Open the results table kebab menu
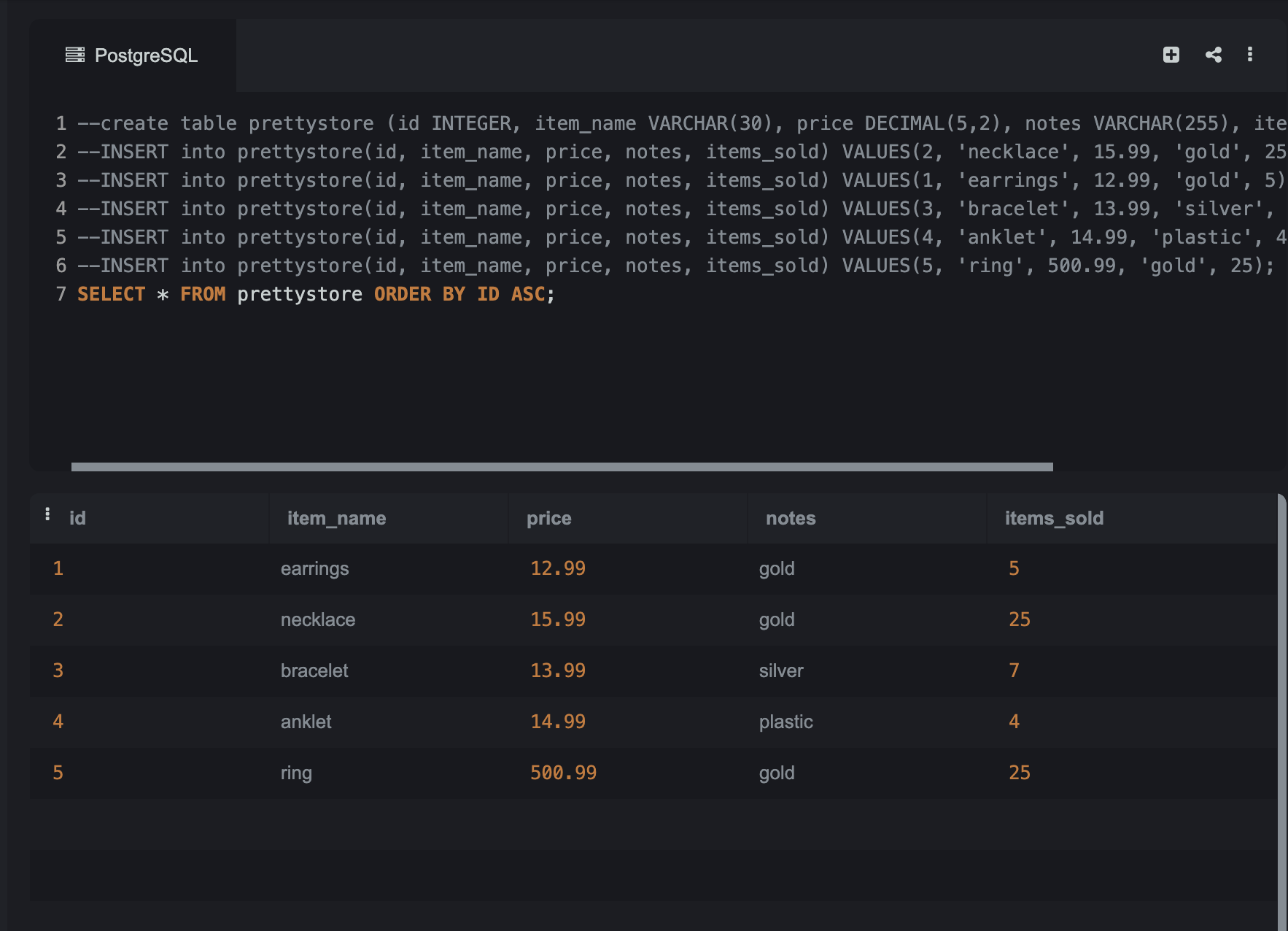This screenshot has width=1288, height=931. [x=47, y=513]
